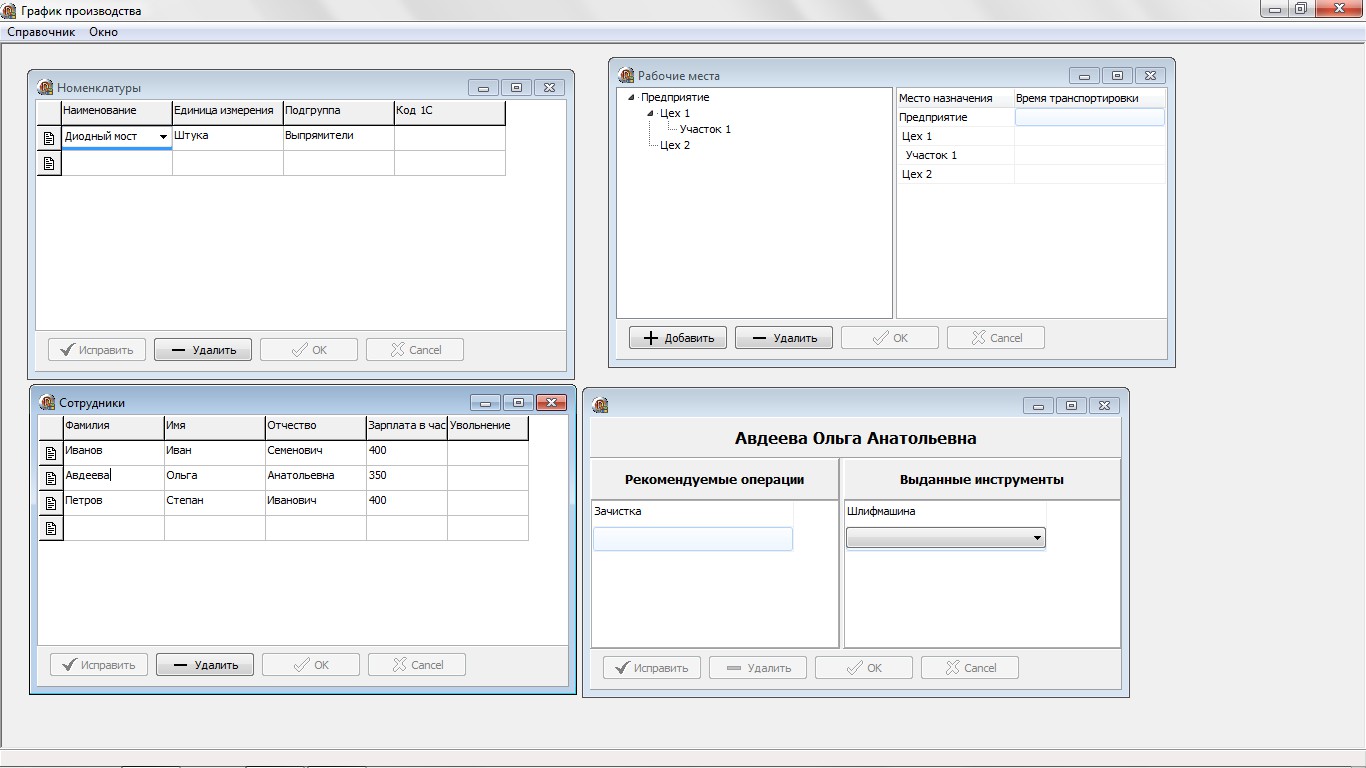Screen dimensions: 1366x768
Task: Click the input field below Зачистка
Action: 693,539
